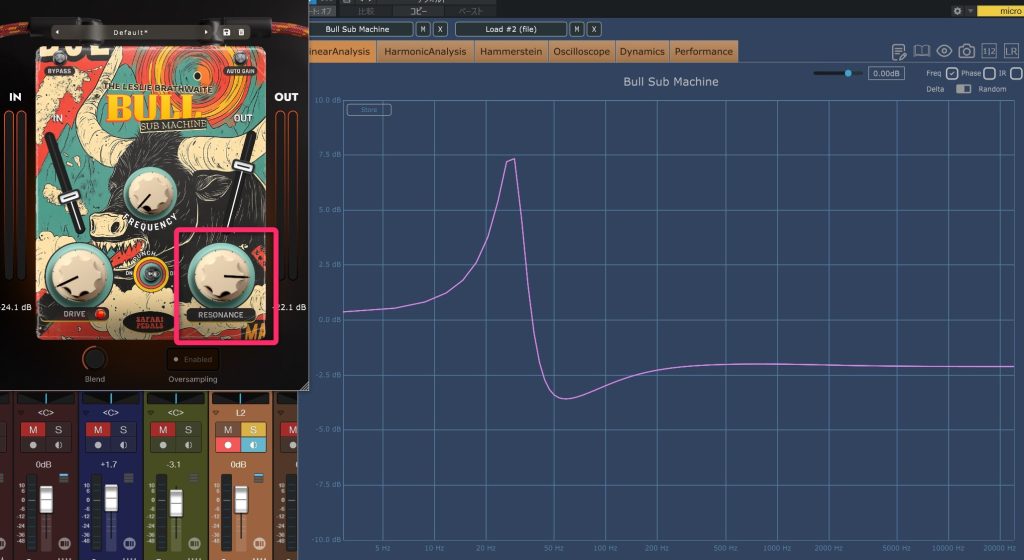Image resolution: width=1024 pixels, height=560 pixels.
Task: Uncheck the Freq checkbox
Action: coord(952,73)
